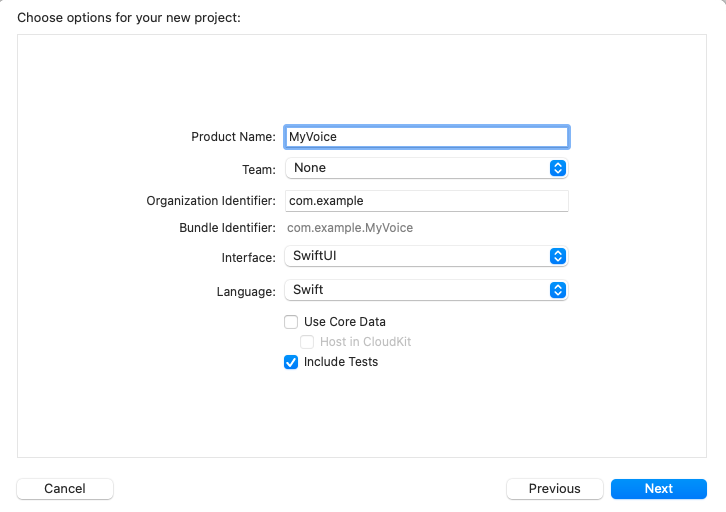Viewport: 726px width, 512px height.
Task: Click the "Include Tests" label text
Action: click(340, 362)
